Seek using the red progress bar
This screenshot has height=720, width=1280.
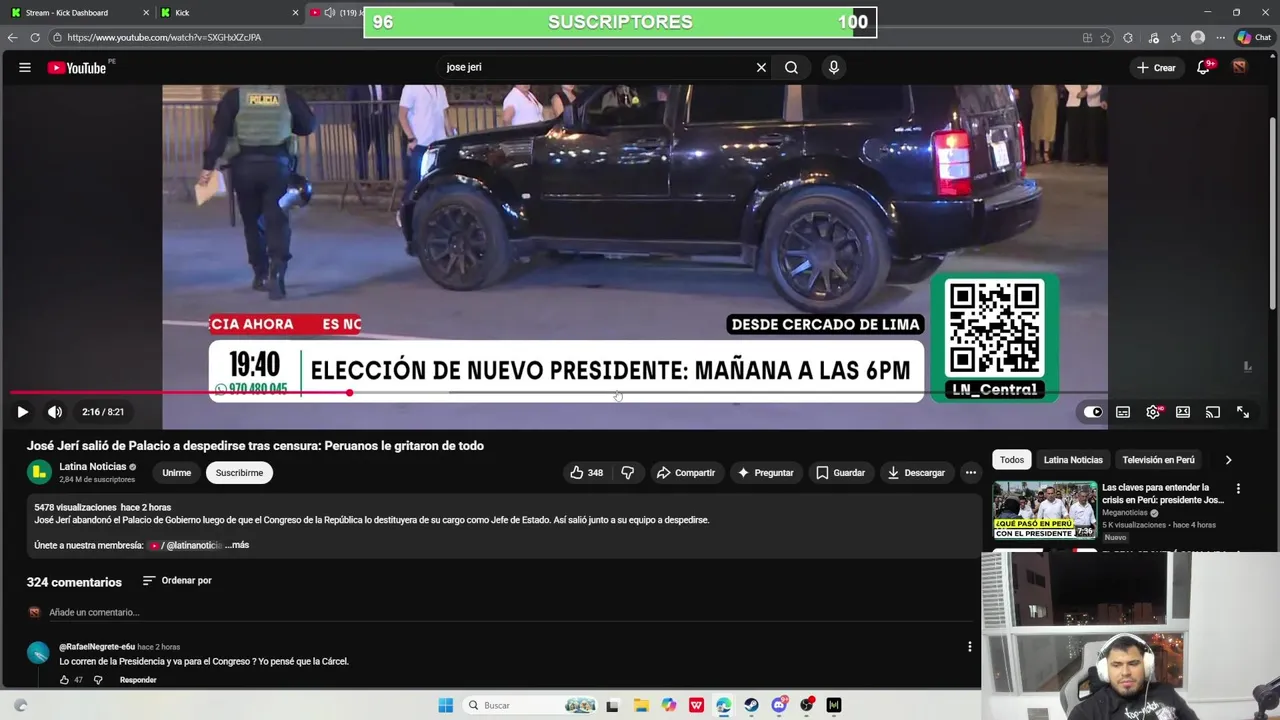coord(640,392)
